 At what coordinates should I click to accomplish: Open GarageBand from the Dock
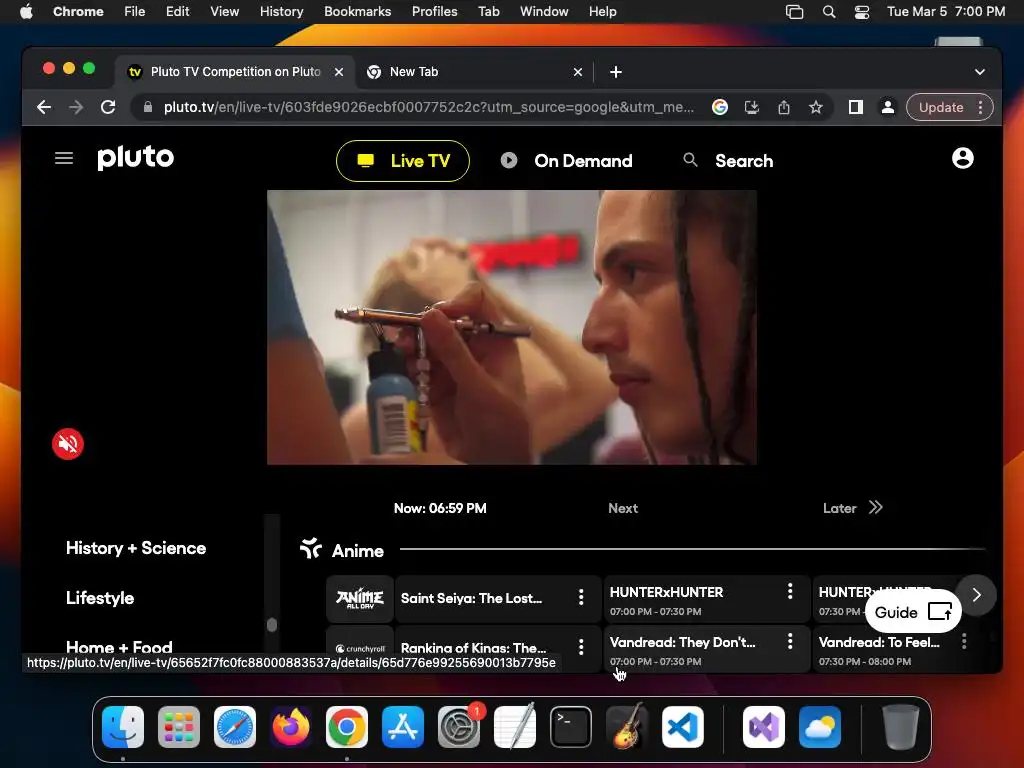(627, 727)
